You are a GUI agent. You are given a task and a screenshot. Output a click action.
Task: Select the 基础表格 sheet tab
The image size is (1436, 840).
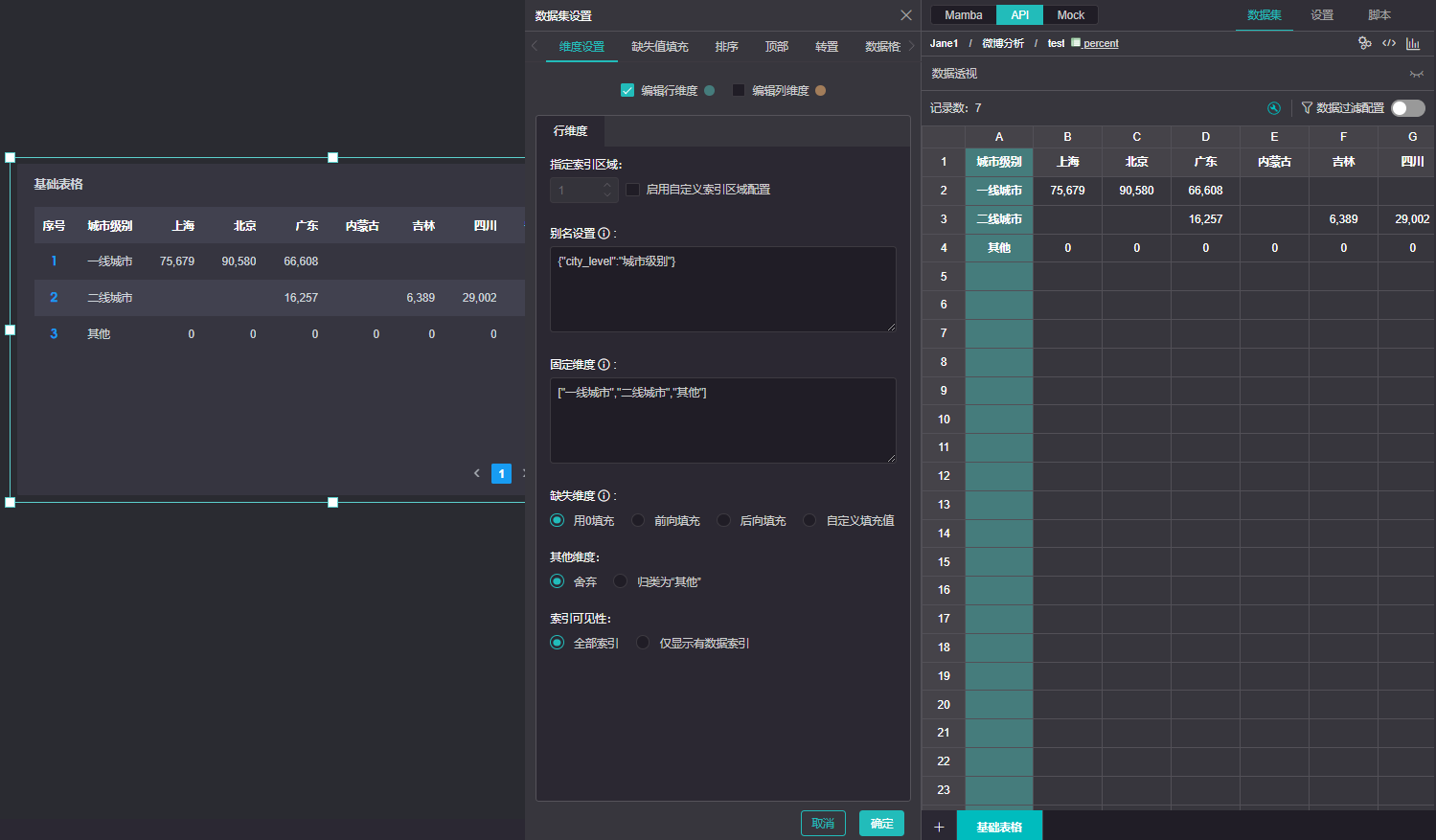tap(999, 827)
